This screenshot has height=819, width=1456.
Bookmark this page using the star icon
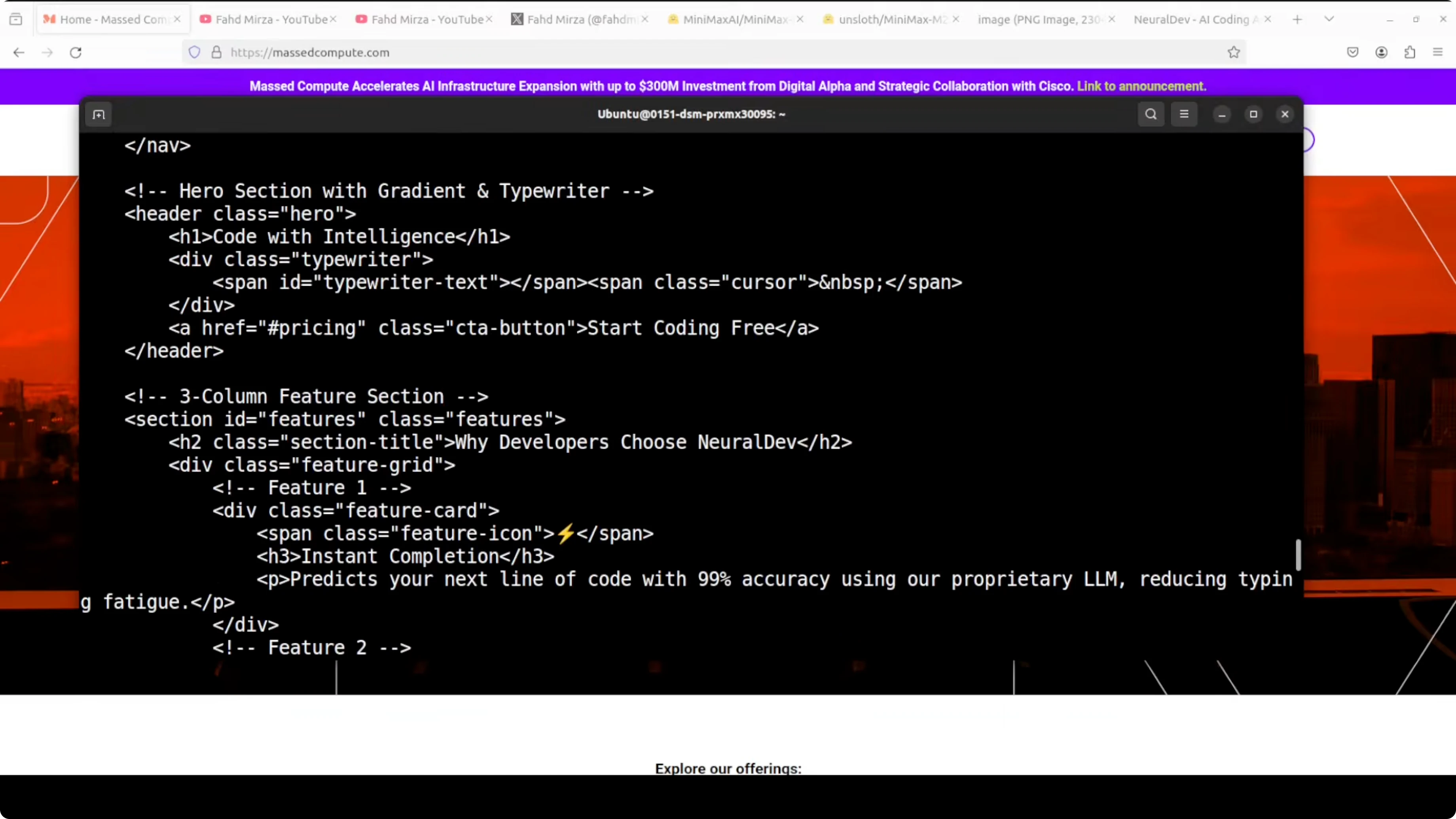click(1234, 52)
